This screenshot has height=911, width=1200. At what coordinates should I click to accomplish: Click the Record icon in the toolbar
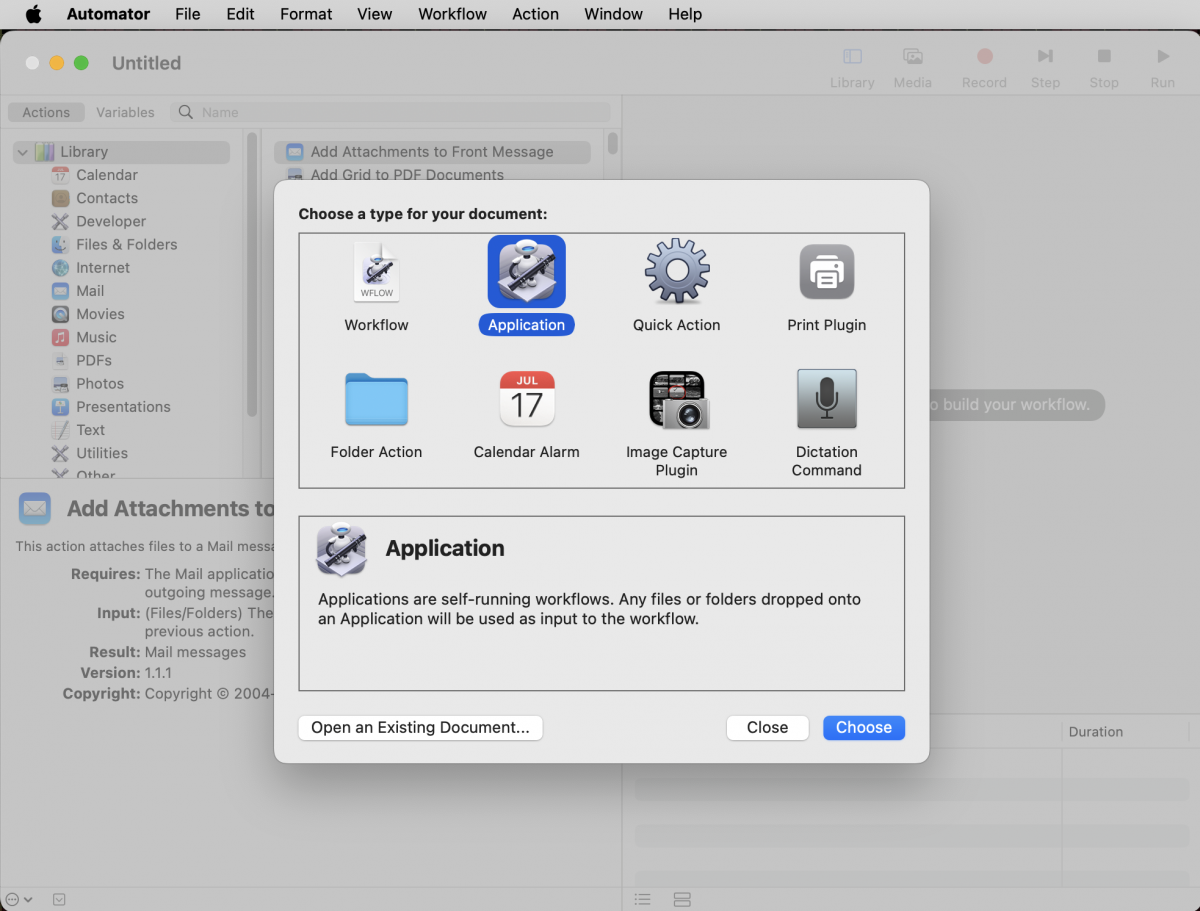[x=983, y=57]
